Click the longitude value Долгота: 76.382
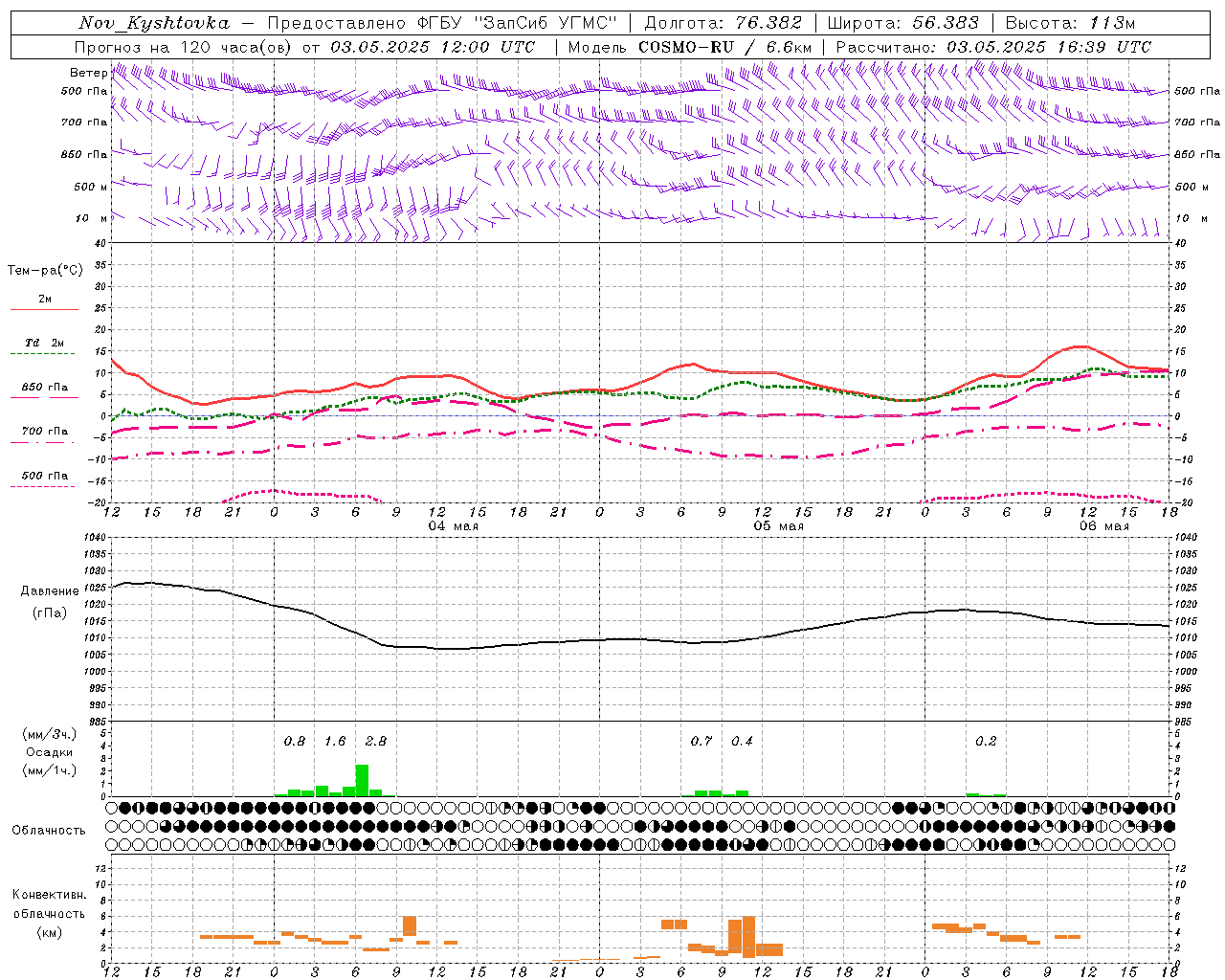 pyautogui.click(x=724, y=23)
